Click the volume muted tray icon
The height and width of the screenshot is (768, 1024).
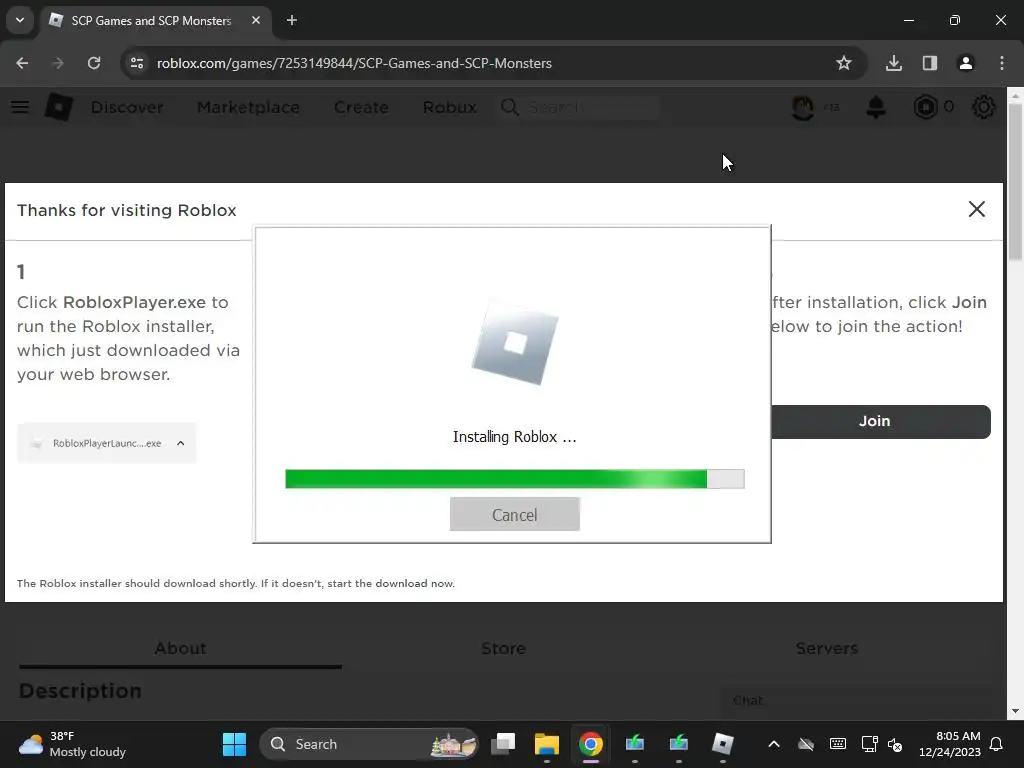click(896, 744)
